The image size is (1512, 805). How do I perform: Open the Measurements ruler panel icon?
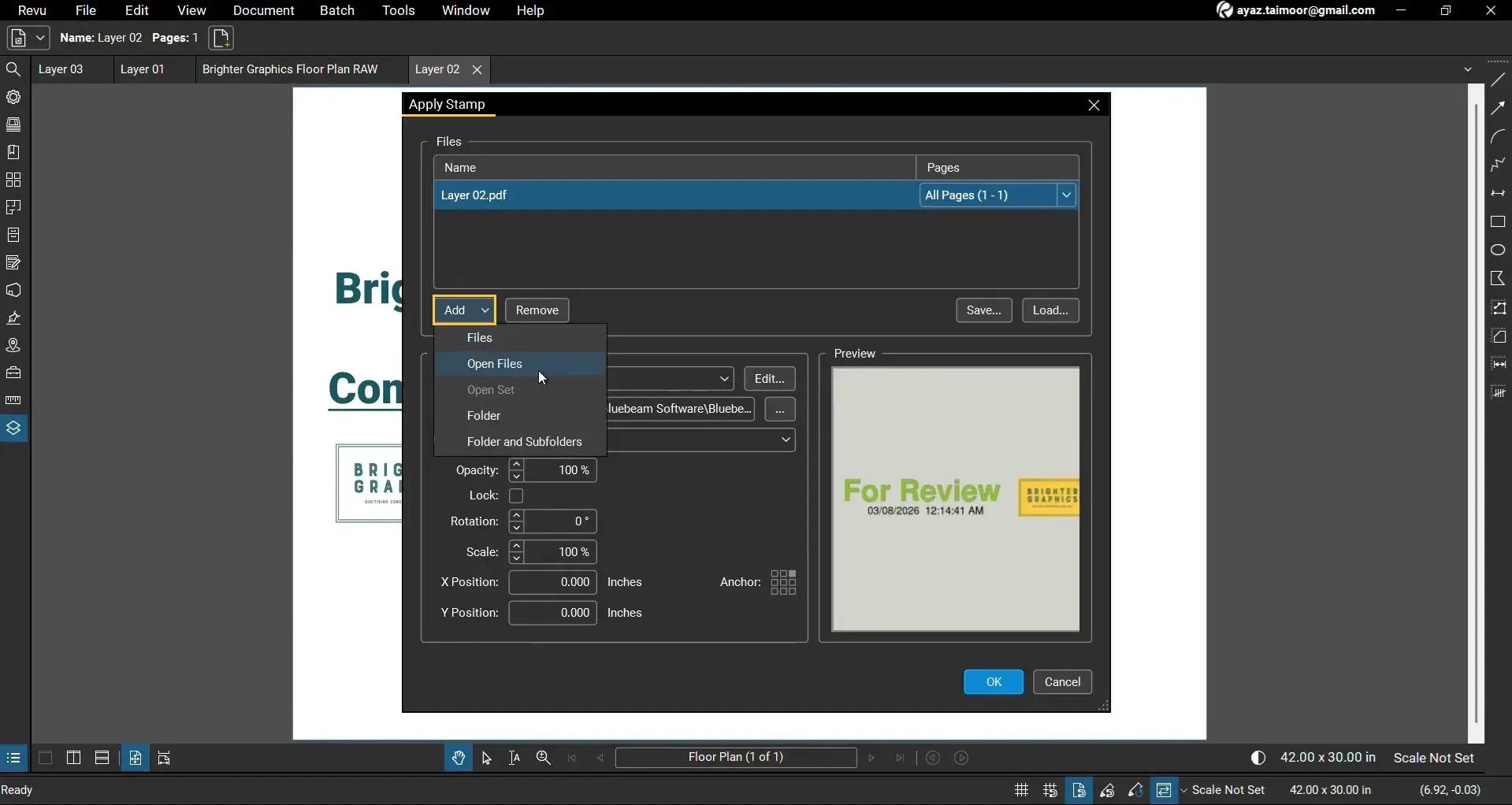coord(13,400)
